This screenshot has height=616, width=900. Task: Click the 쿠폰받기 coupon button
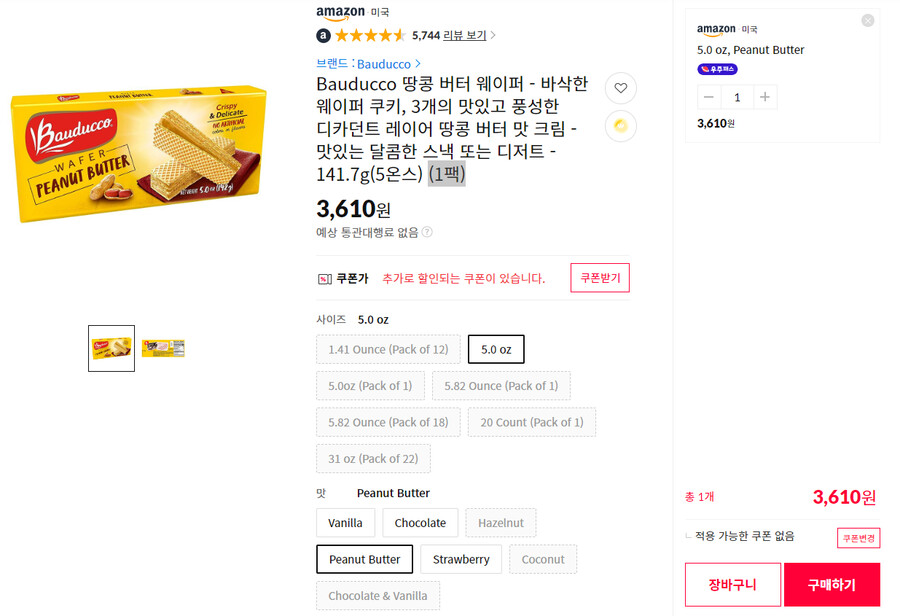600,278
